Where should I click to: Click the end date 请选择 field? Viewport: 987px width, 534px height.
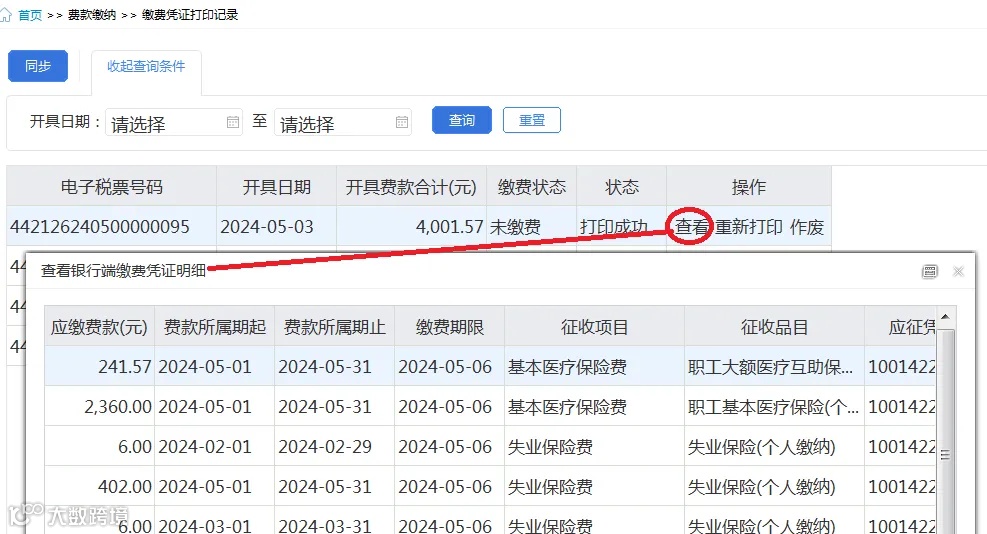pyautogui.click(x=343, y=122)
